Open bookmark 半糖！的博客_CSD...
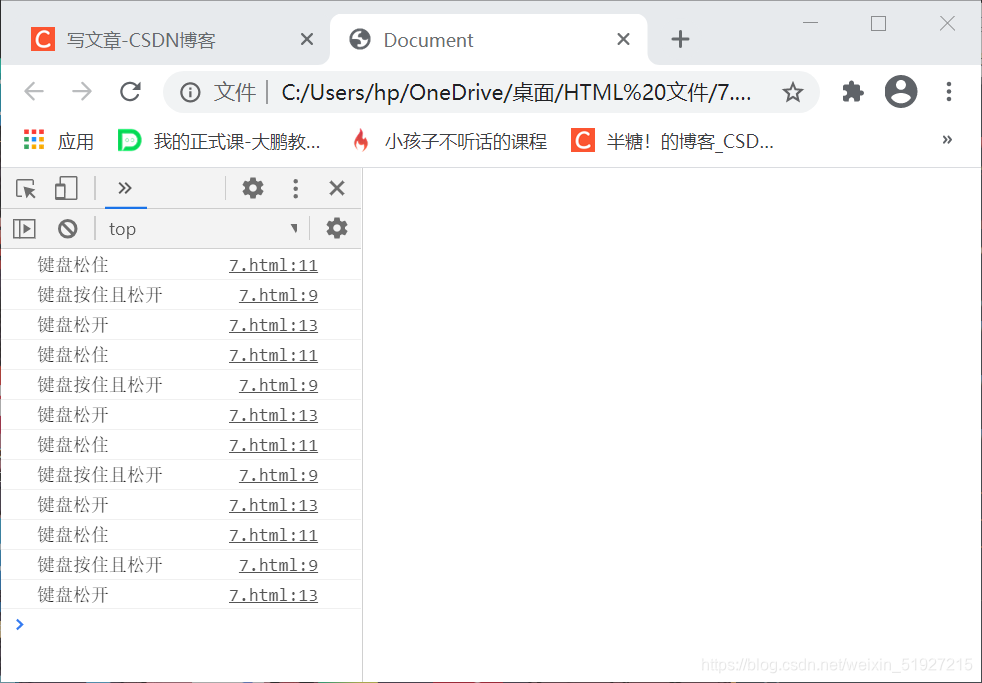The height and width of the screenshot is (683, 982). tap(673, 141)
